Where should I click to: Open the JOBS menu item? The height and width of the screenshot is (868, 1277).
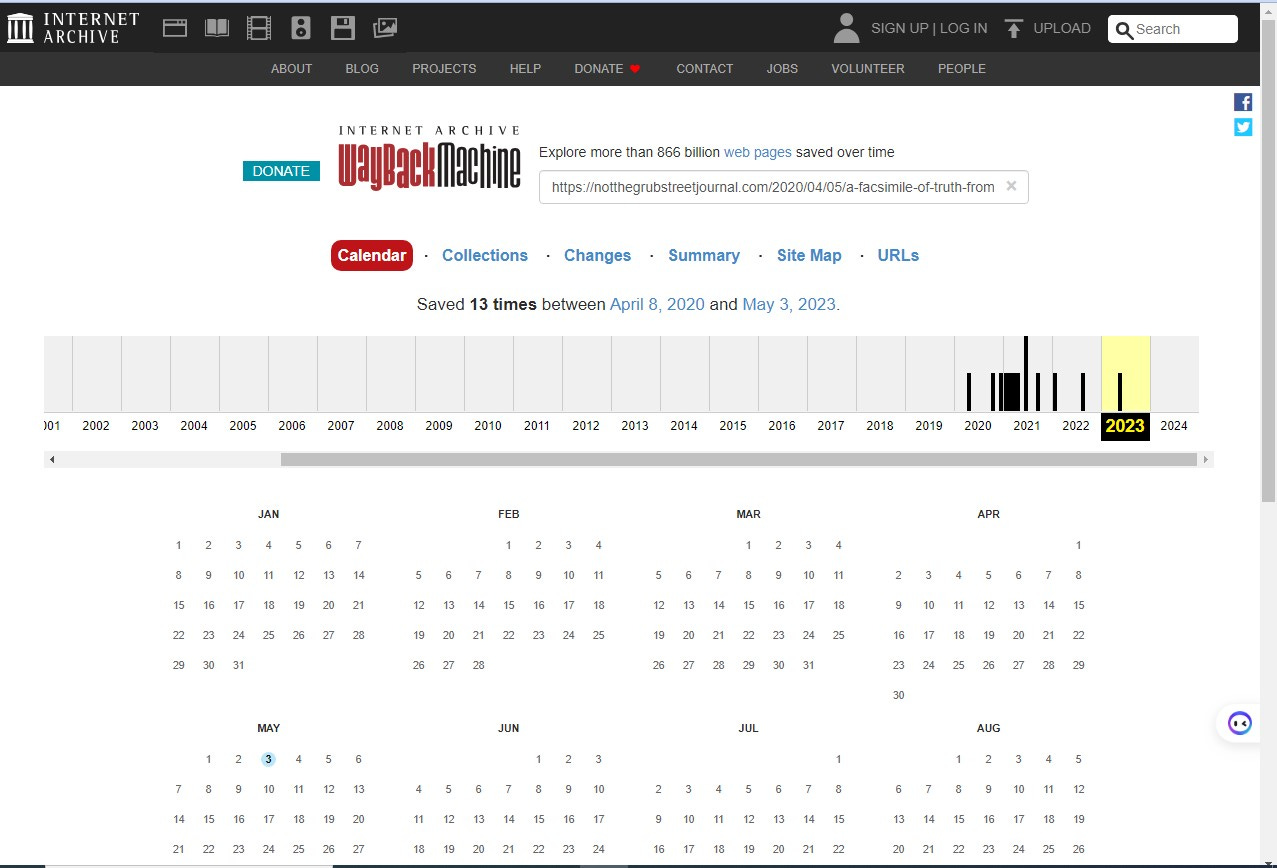782,69
